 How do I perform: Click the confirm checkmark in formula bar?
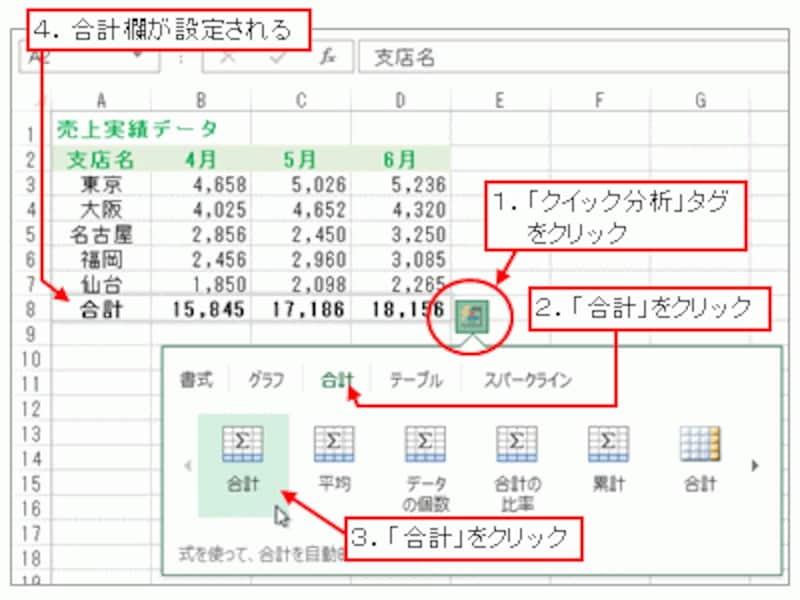click(278, 57)
